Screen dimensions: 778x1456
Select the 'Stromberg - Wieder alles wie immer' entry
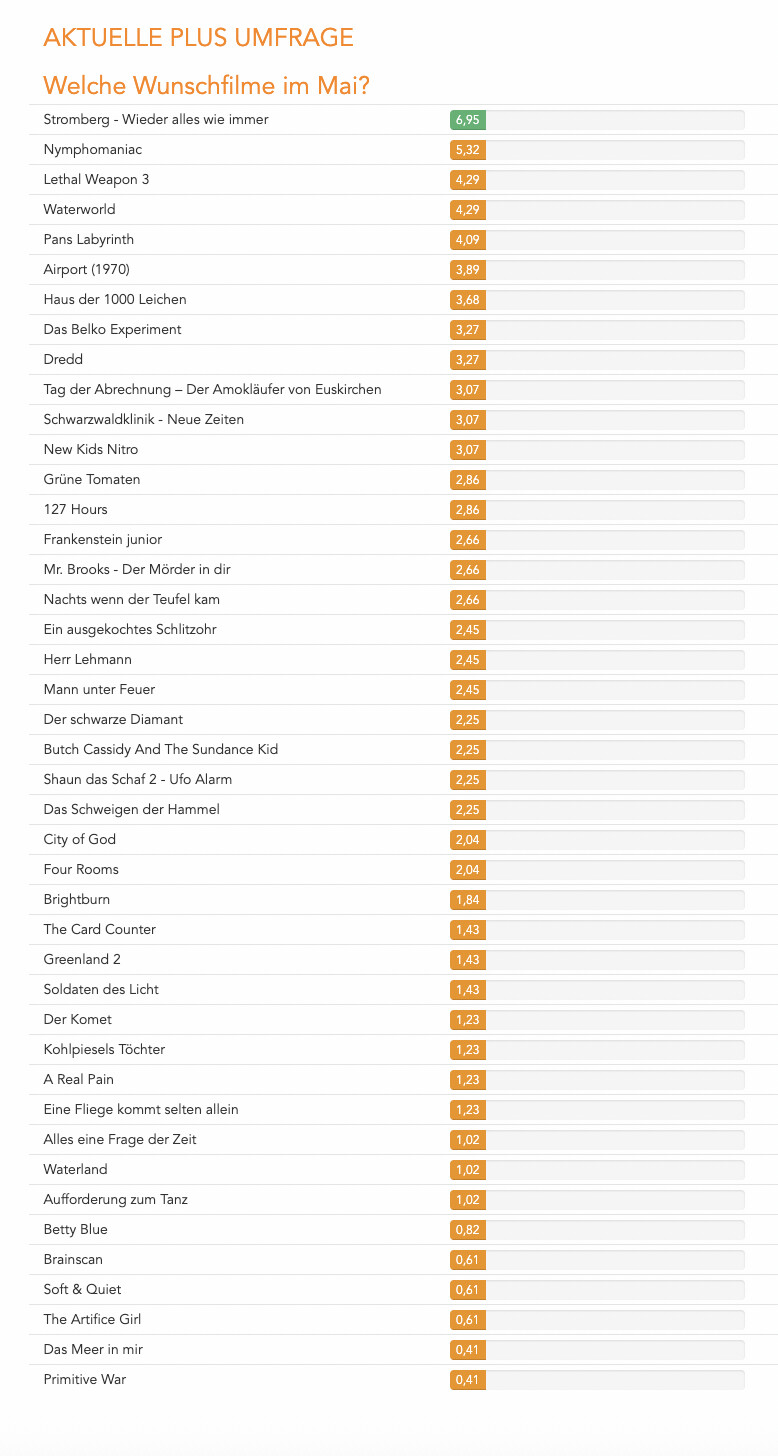point(156,120)
